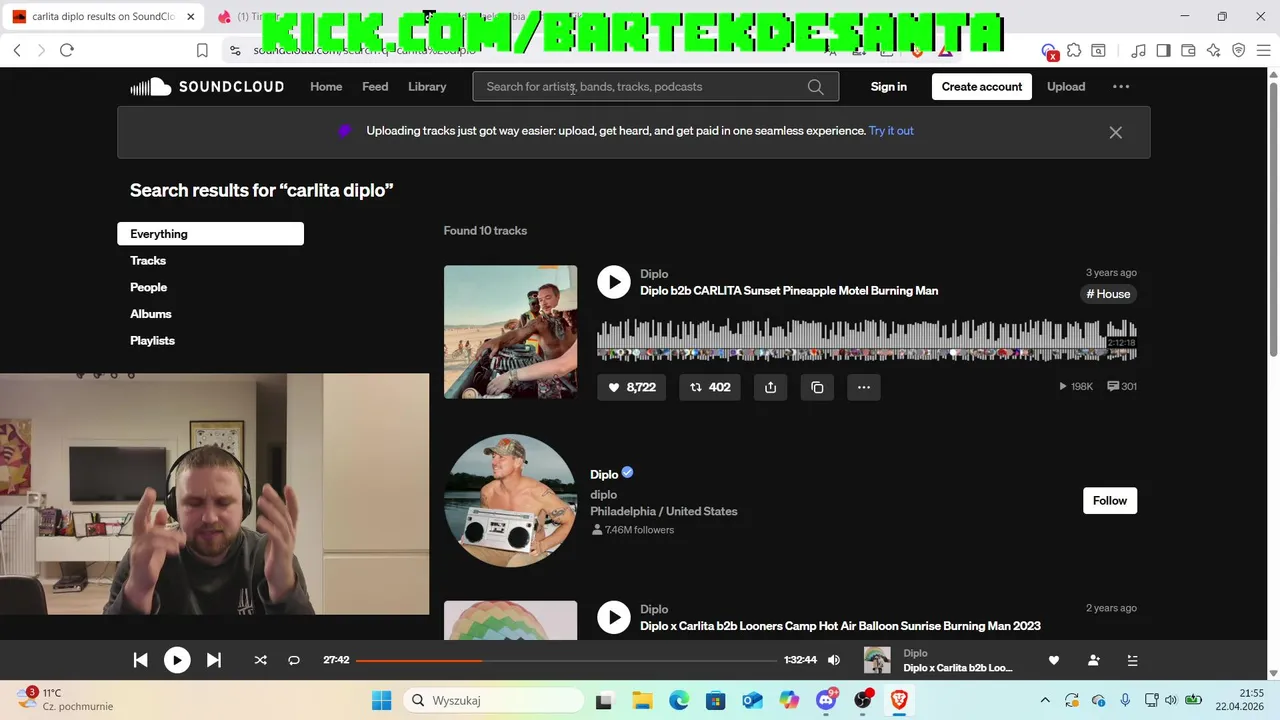Skip to the next track in the player
The image size is (1280, 720).
pyautogui.click(x=213, y=660)
